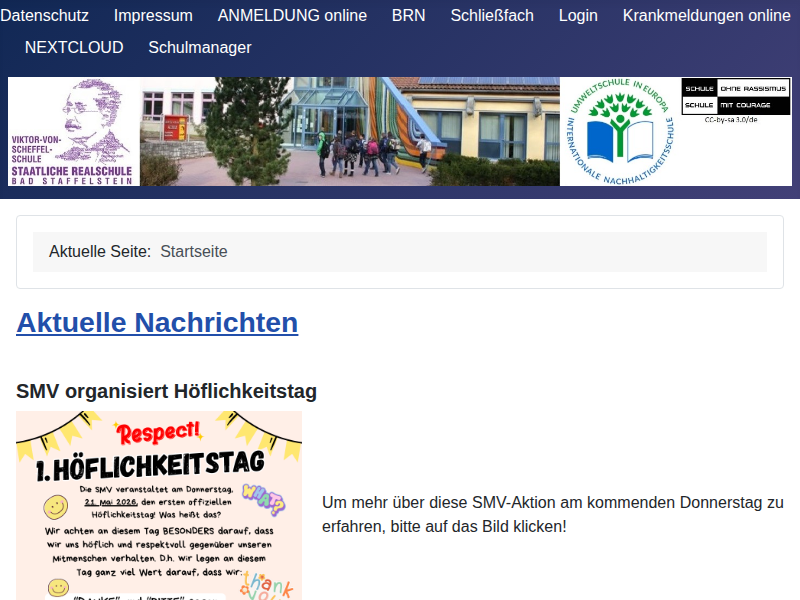Open the Höflichkeitstag poster image
Image resolution: width=800 pixels, height=600 pixels.
(x=159, y=506)
